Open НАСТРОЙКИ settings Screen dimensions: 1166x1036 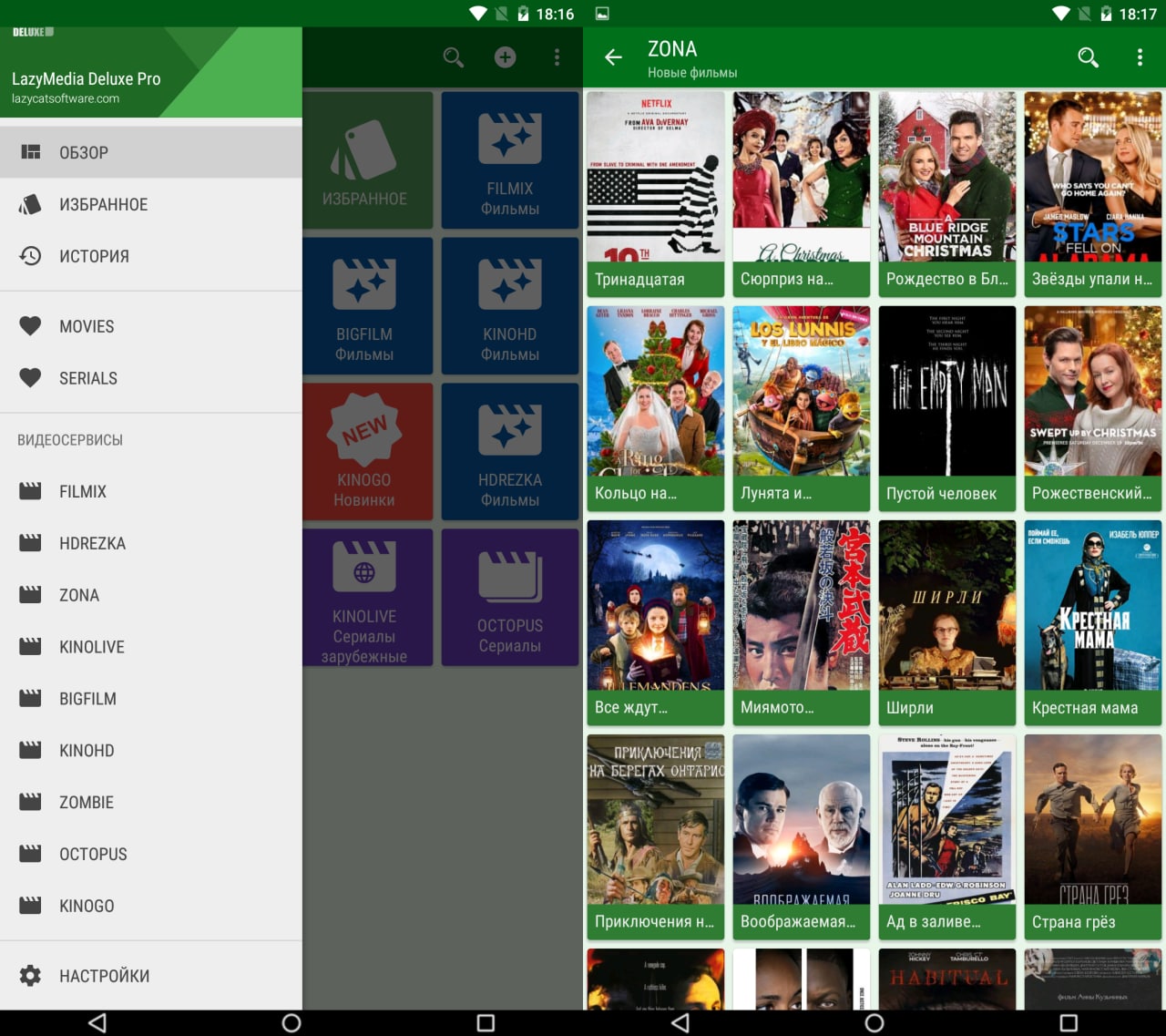point(151,976)
